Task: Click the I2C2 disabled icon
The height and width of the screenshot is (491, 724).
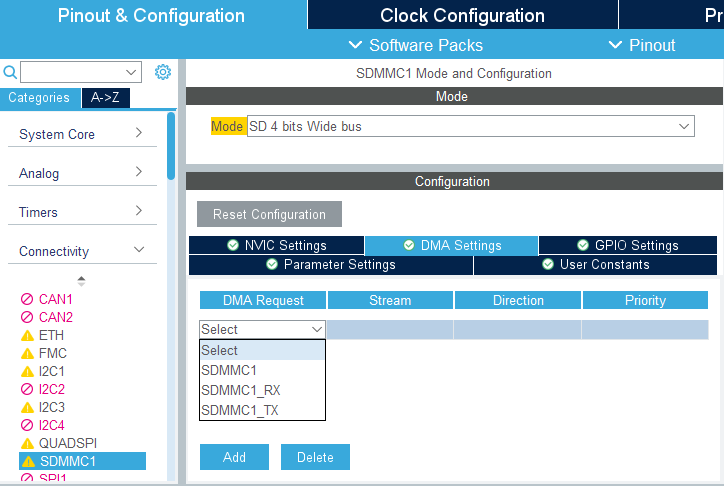Action: click(x=27, y=389)
